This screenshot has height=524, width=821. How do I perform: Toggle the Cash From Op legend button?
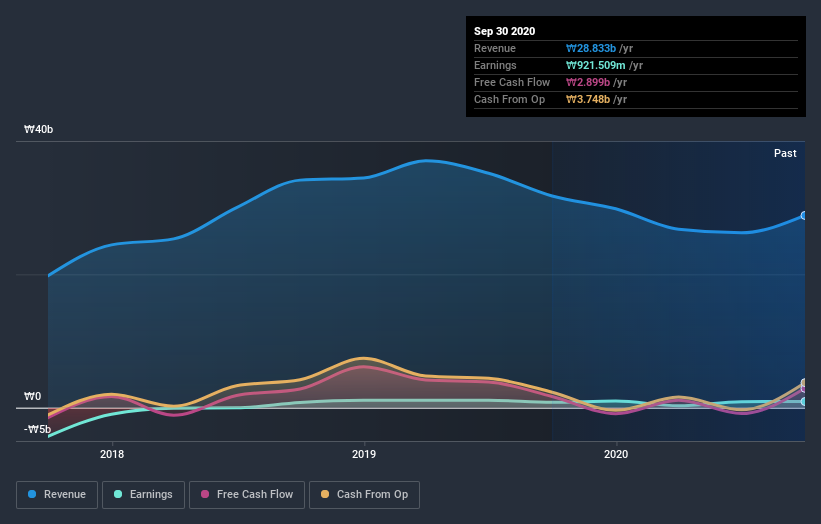pos(364,495)
